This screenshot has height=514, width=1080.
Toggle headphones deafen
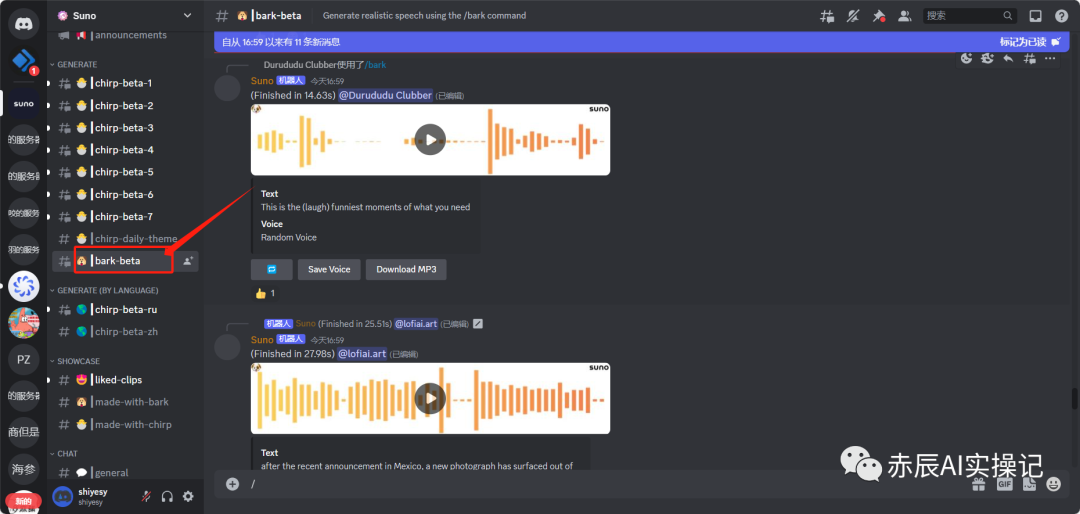[167, 496]
